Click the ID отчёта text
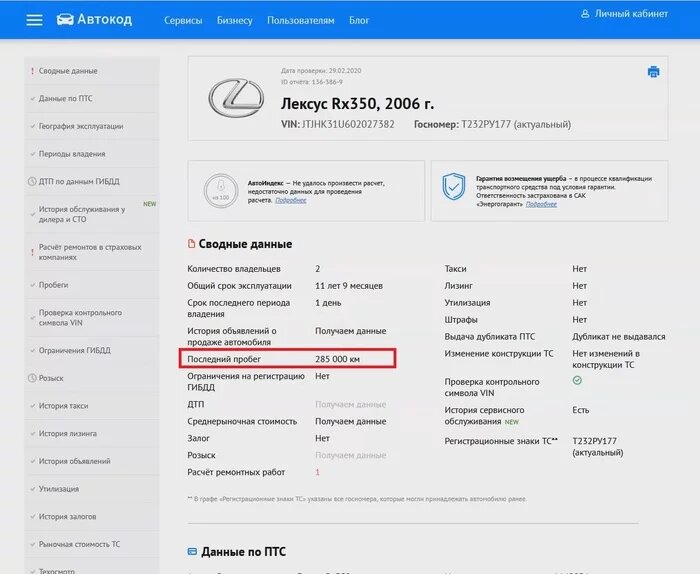The image size is (700, 574). (x=312, y=82)
